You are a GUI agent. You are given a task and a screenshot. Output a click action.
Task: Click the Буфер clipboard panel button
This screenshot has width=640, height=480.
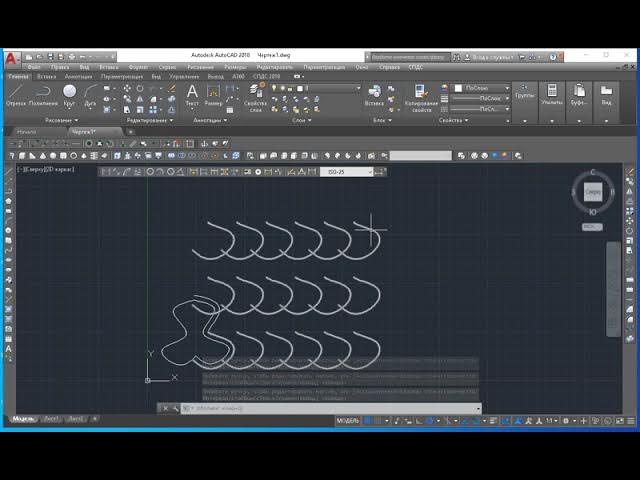point(579,102)
